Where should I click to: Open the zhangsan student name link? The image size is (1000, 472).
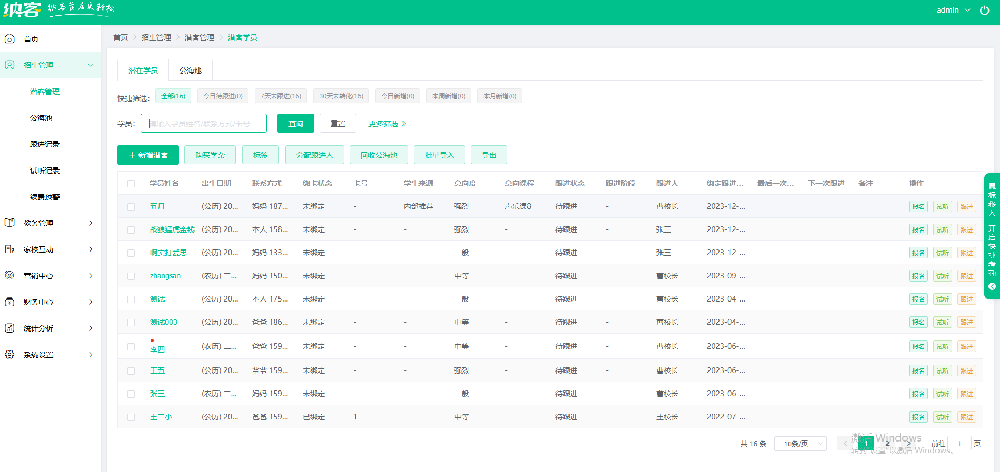[x=165, y=276]
